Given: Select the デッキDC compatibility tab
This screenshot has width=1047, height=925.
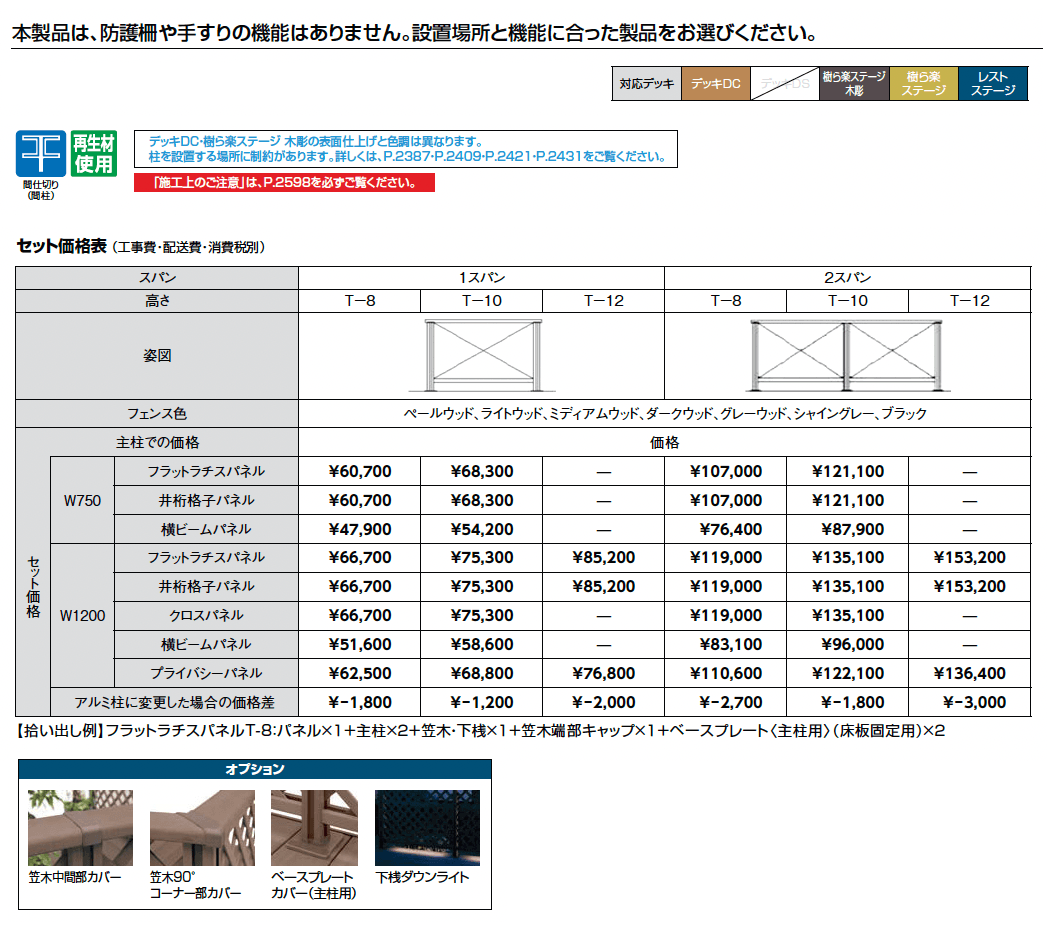Looking at the screenshot, I should coord(717,84).
